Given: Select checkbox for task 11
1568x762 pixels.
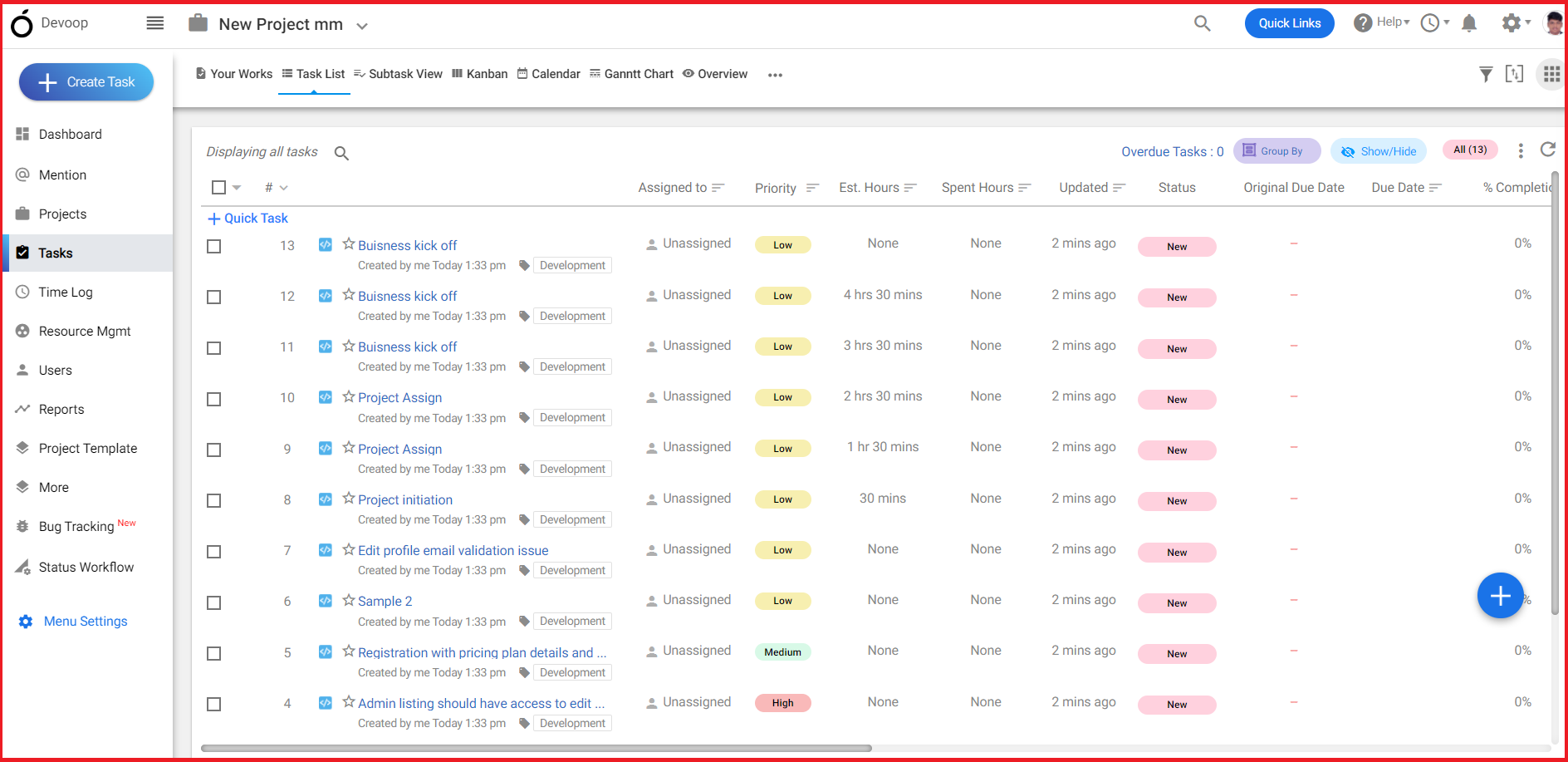Looking at the screenshot, I should click(x=213, y=348).
